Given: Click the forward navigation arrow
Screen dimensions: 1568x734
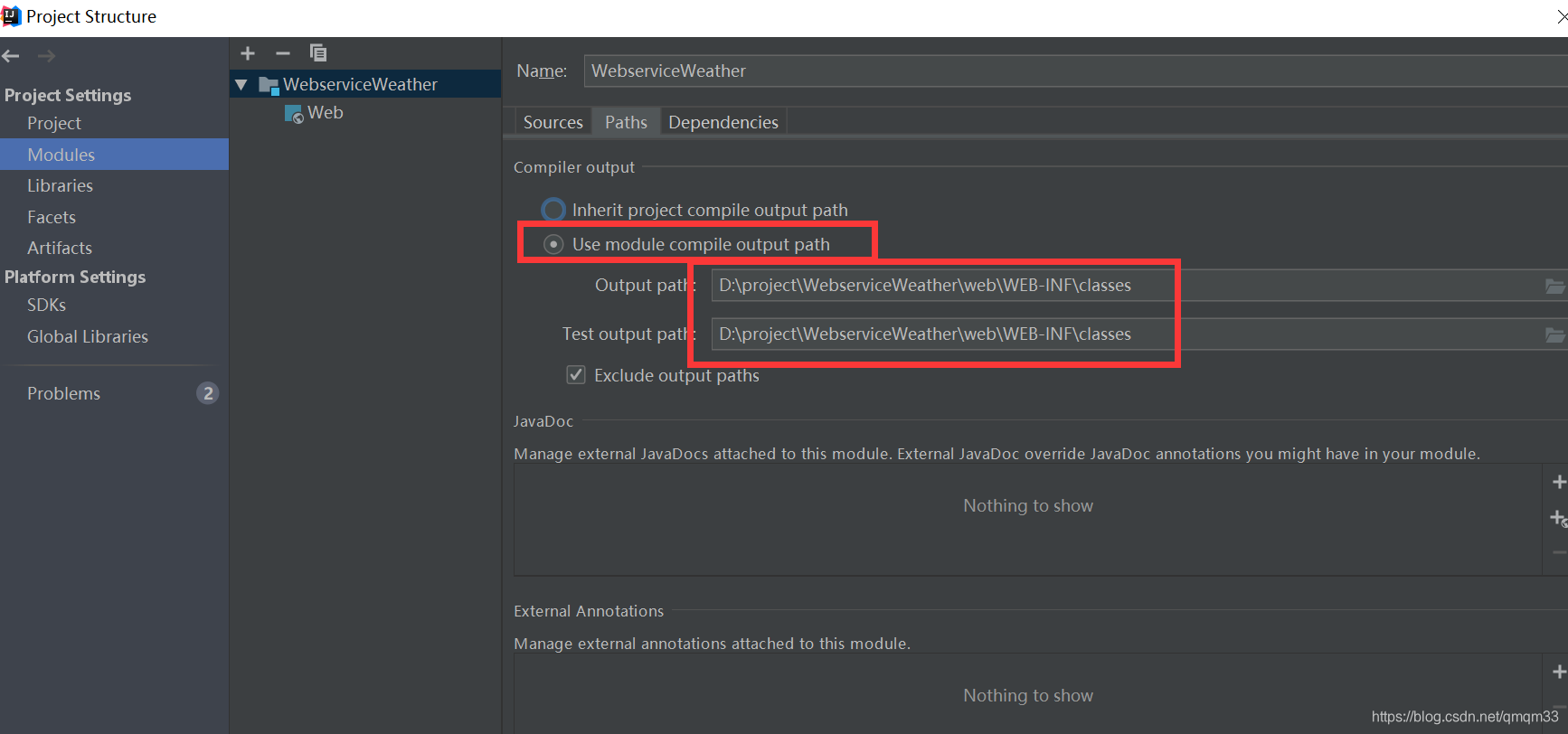Looking at the screenshot, I should (46, 56).
